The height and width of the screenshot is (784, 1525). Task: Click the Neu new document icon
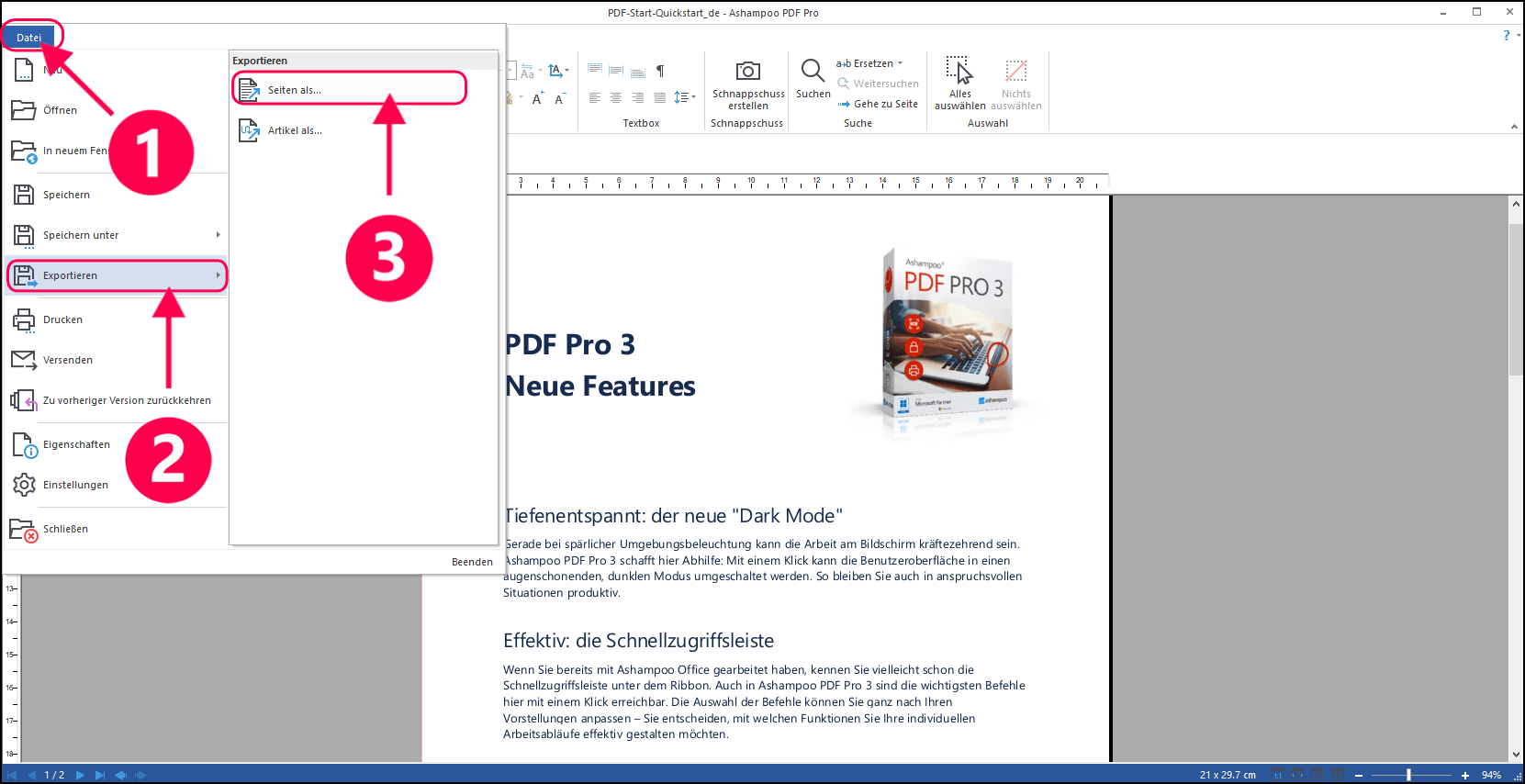coord(24,70)
